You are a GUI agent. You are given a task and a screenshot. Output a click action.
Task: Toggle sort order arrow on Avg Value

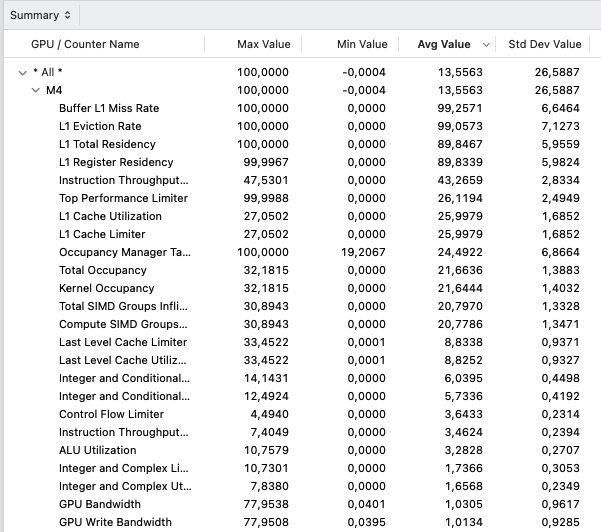pos(486,45)
